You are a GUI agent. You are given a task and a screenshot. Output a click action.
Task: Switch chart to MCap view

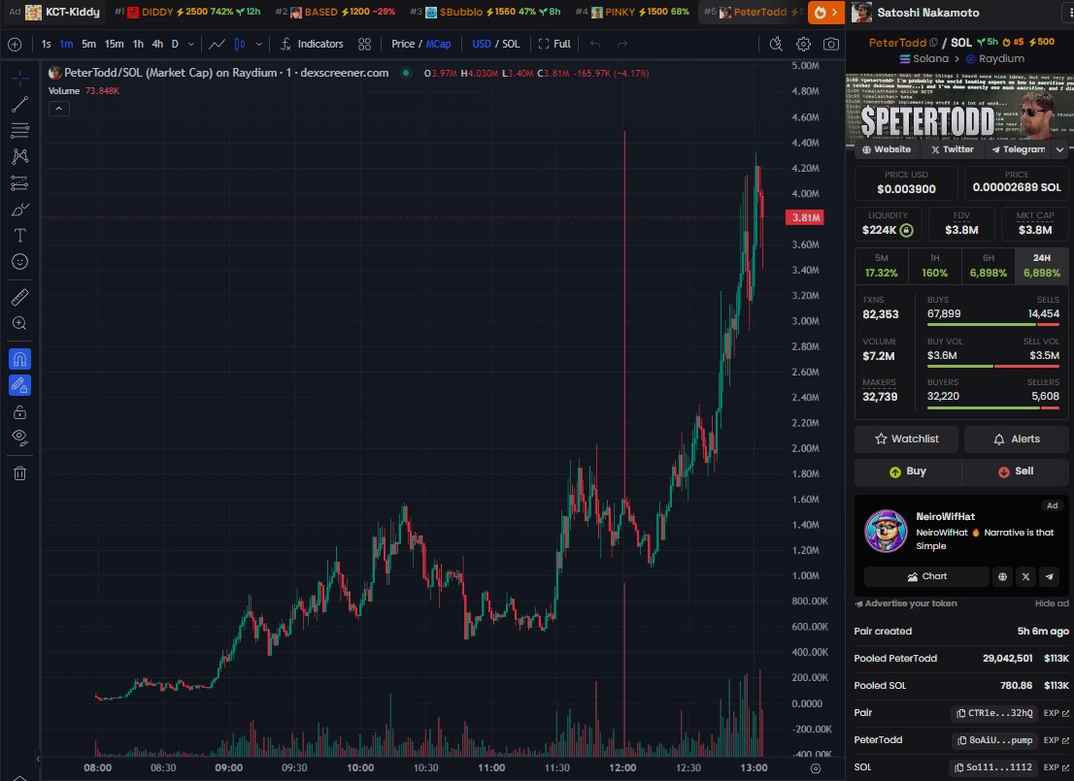tap(438, 45)
